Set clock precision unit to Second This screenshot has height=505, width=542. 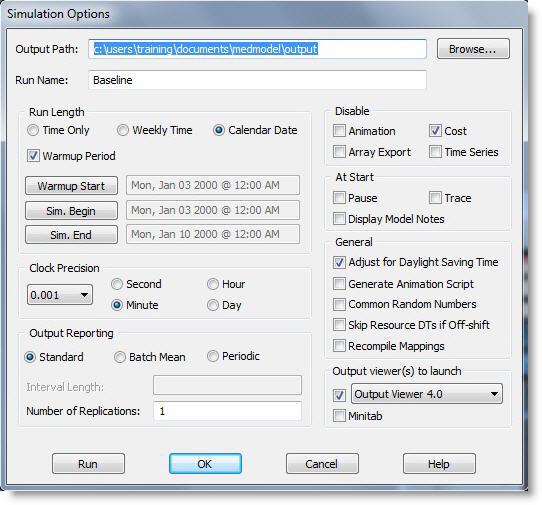pyautogui.click(x=117, y=284)
